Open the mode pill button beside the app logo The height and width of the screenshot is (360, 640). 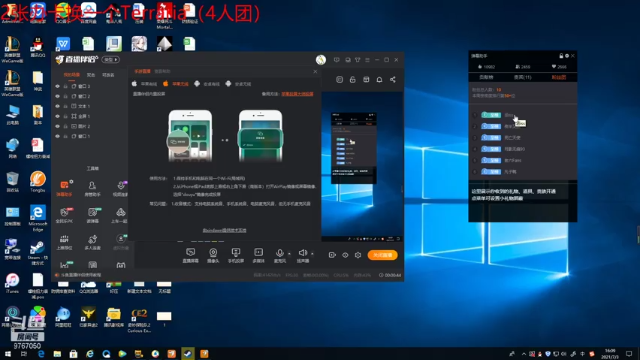coord(111,60)
